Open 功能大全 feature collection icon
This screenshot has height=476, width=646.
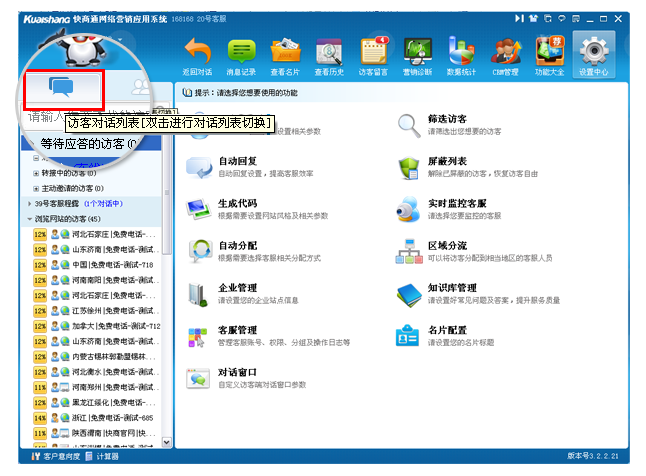tap(549, 51)
